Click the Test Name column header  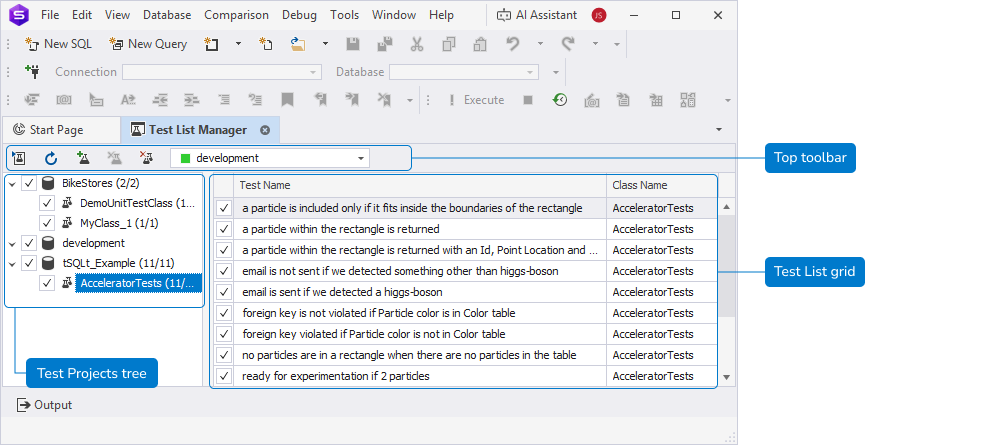tap(420, 185)
